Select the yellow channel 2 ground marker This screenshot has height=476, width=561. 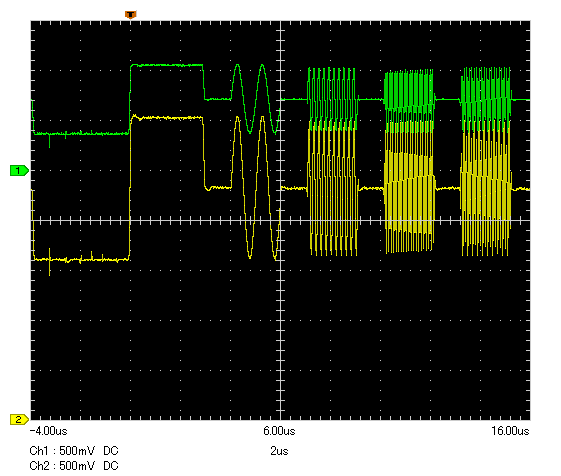coord(19,419)
